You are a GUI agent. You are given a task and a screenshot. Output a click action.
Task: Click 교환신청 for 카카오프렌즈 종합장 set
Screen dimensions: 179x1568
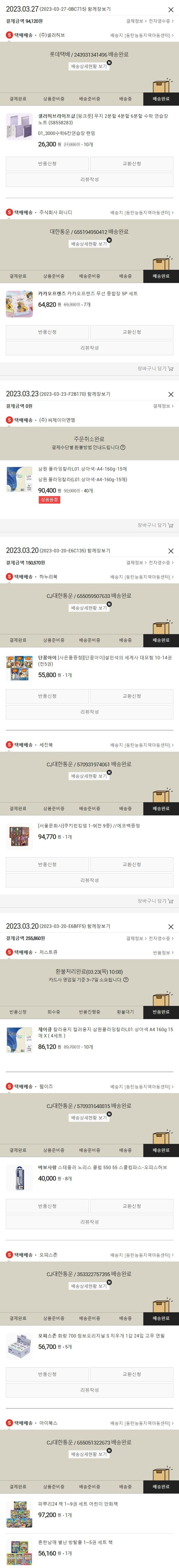point(132,332)
